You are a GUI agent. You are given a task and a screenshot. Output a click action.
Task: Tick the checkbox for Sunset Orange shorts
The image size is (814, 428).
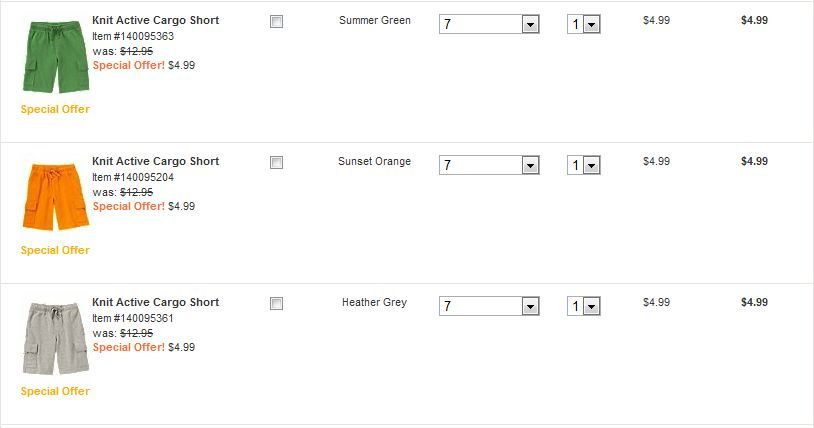[x=277, y=163]
